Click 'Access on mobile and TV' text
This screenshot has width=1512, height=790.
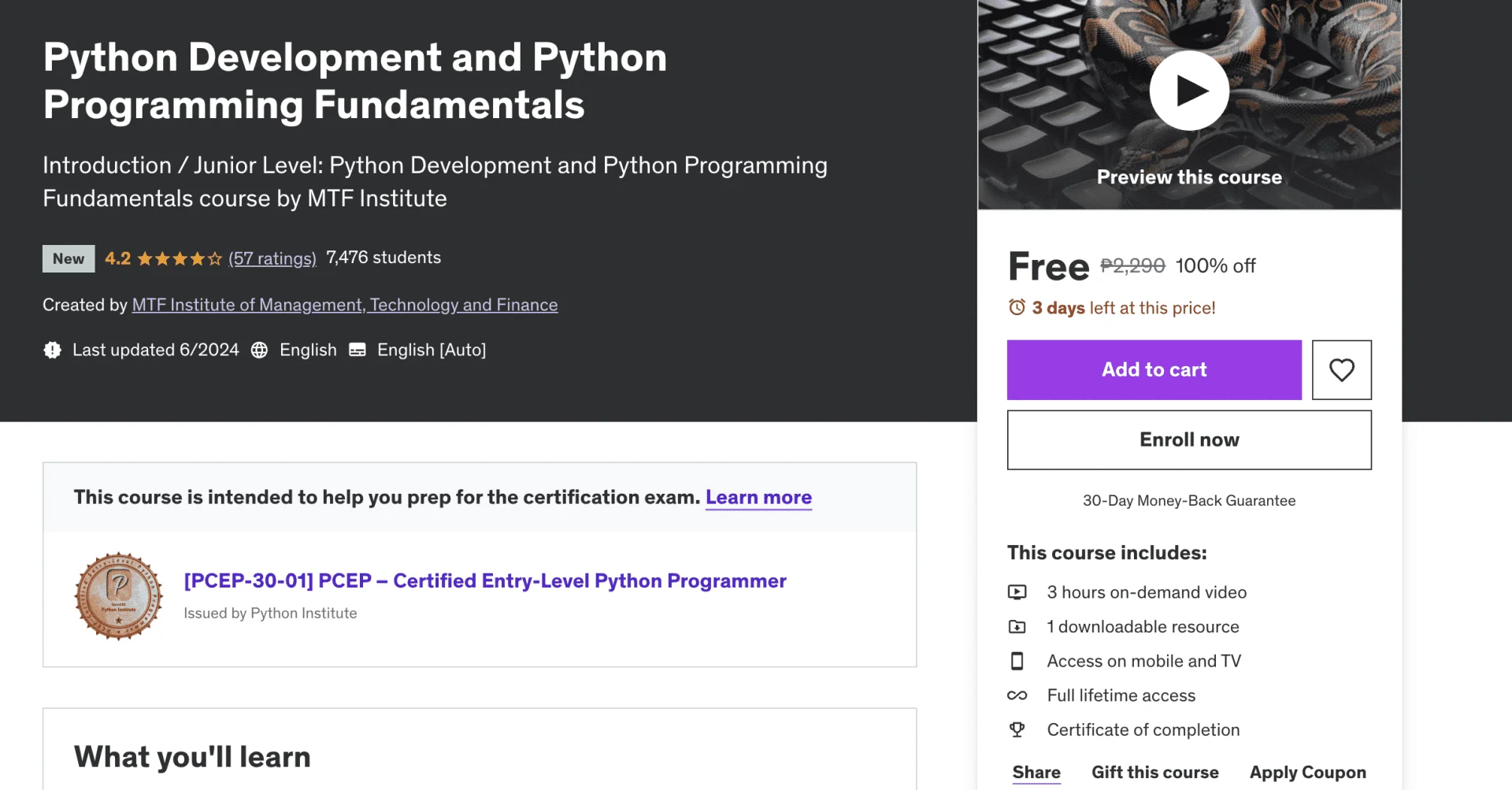[1144, 661]
